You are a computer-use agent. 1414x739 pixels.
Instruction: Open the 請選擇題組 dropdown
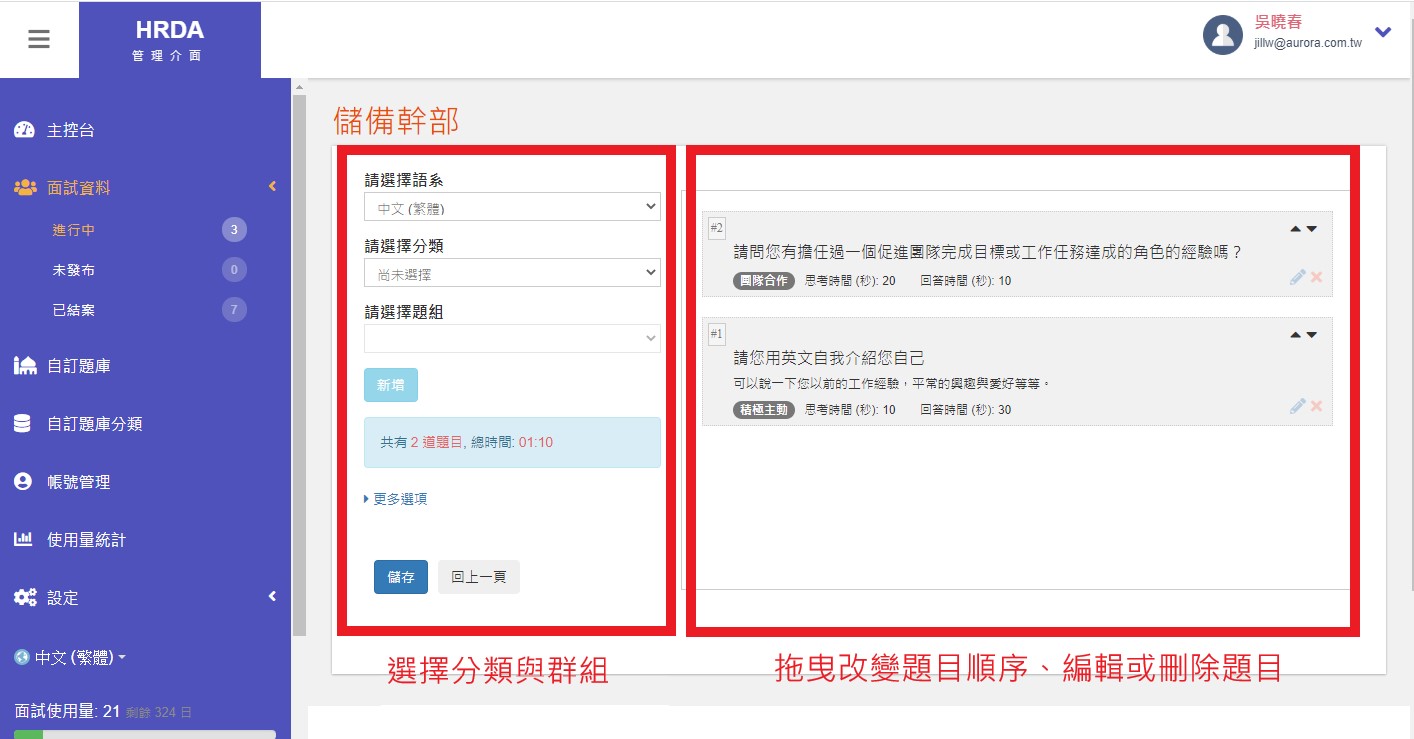point(512,339)
